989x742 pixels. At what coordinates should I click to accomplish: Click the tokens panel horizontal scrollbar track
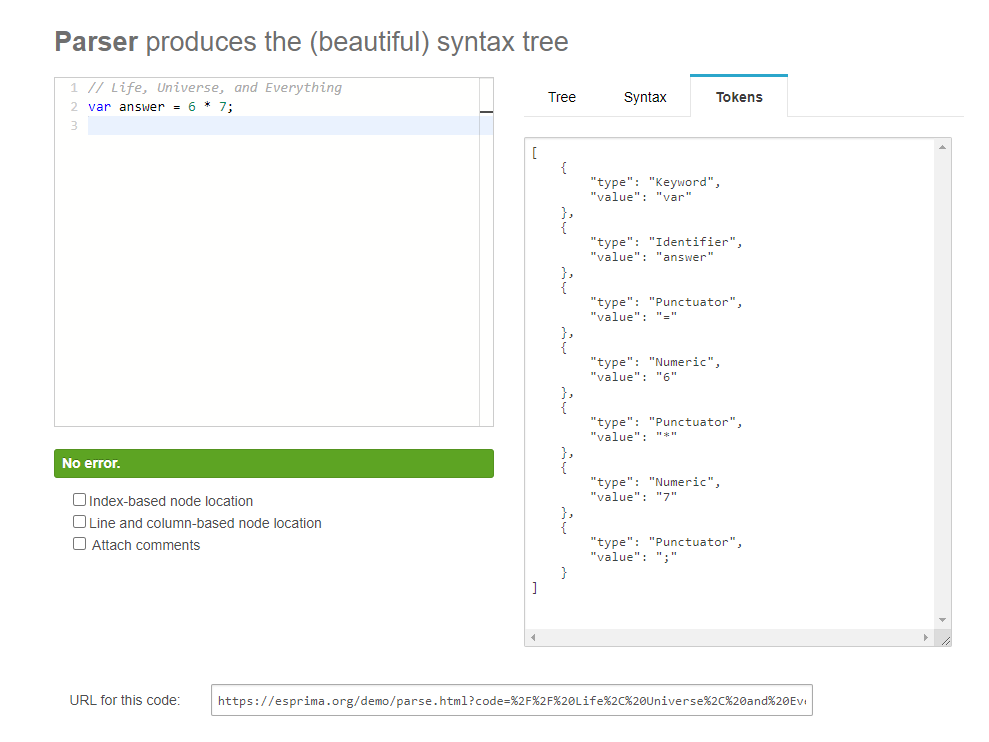click(x=729, y=638)
